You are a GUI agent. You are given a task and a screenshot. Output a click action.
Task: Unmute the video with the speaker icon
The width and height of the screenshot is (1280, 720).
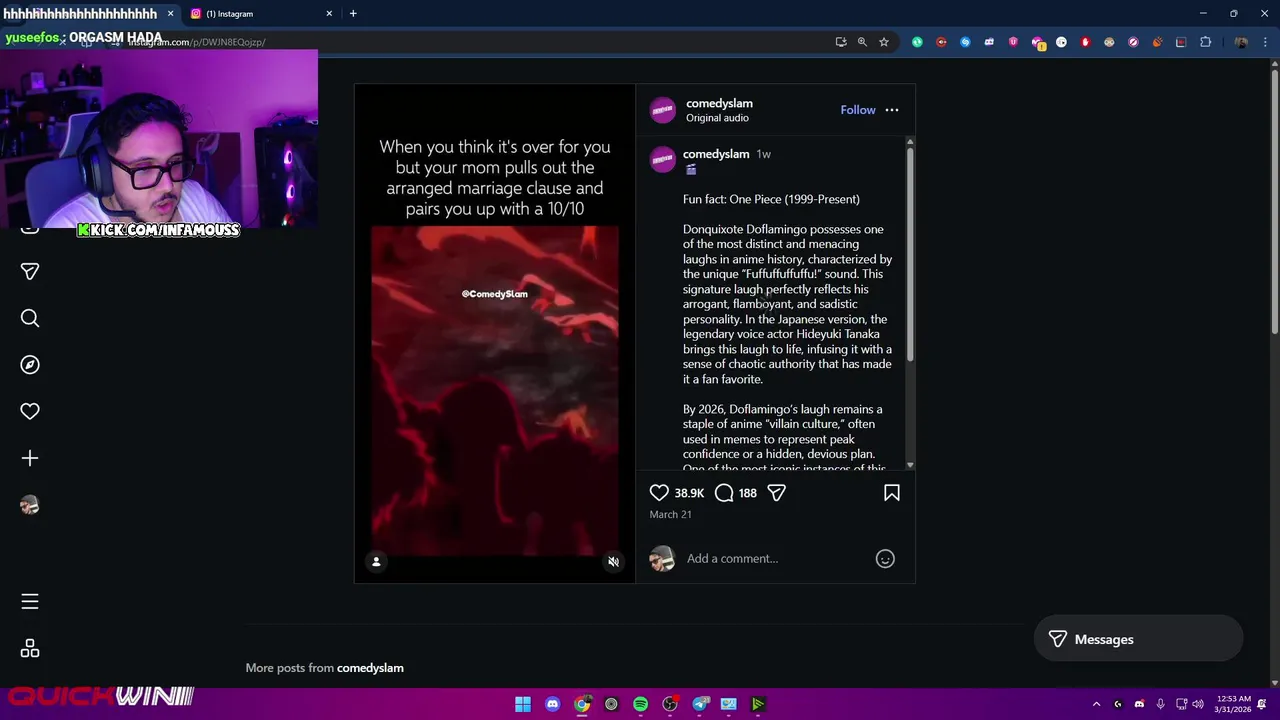point(613,562)
